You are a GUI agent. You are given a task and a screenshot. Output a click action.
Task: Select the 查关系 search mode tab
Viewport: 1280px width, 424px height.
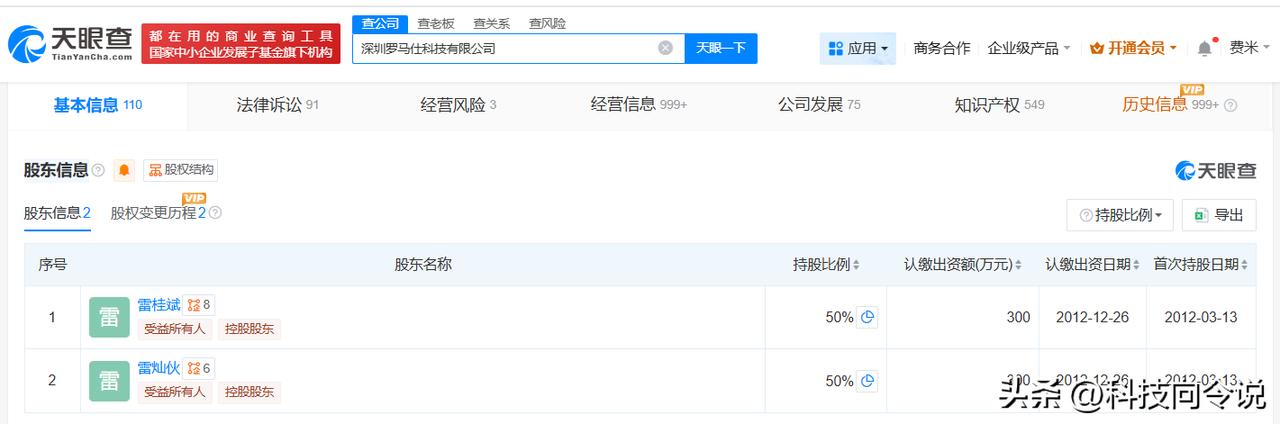491,23
